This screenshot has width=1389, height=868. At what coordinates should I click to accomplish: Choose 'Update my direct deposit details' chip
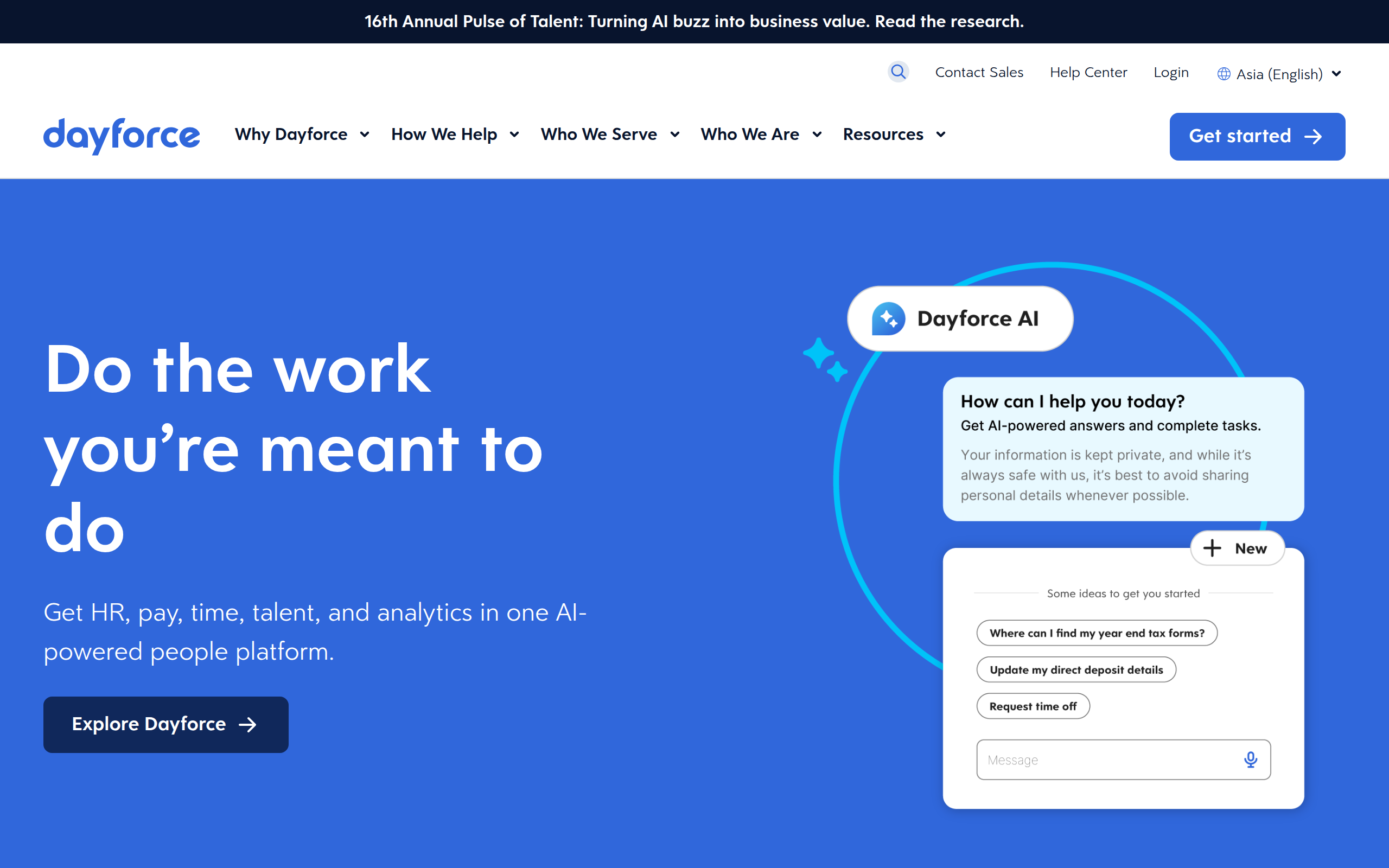1075,670
